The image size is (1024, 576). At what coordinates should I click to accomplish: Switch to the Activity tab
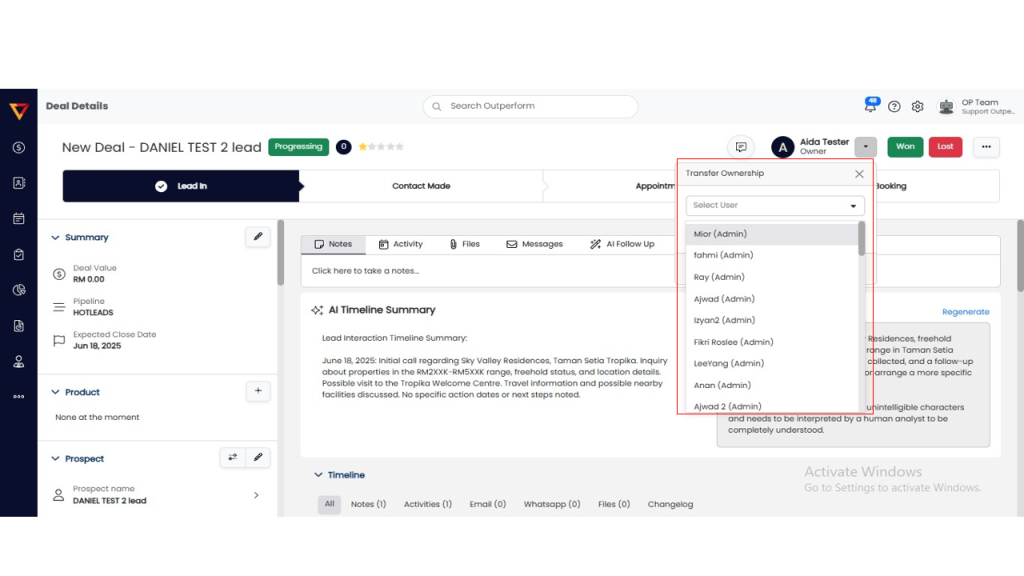(x=400, y=244)
